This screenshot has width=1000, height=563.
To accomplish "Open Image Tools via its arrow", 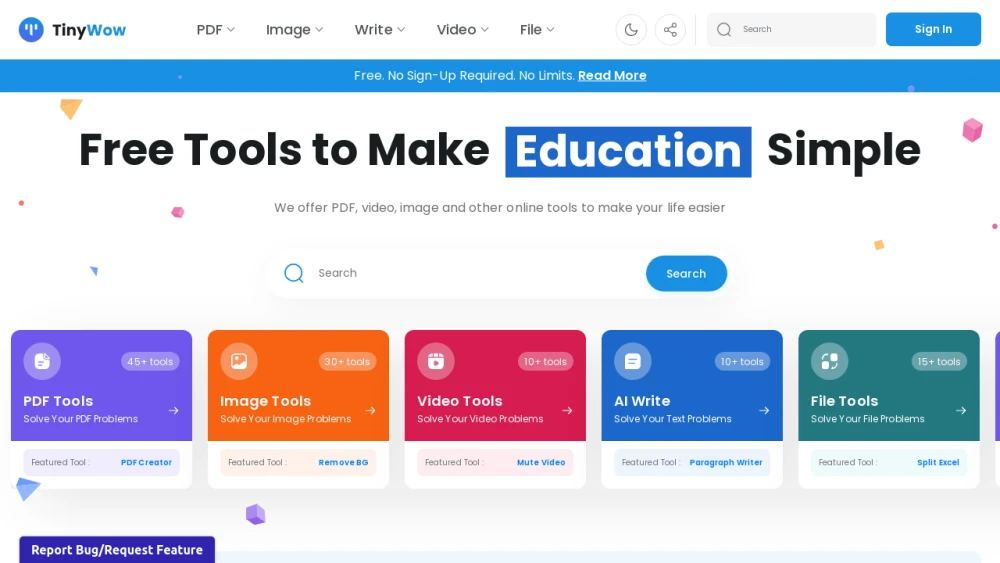I will (371, 411).
